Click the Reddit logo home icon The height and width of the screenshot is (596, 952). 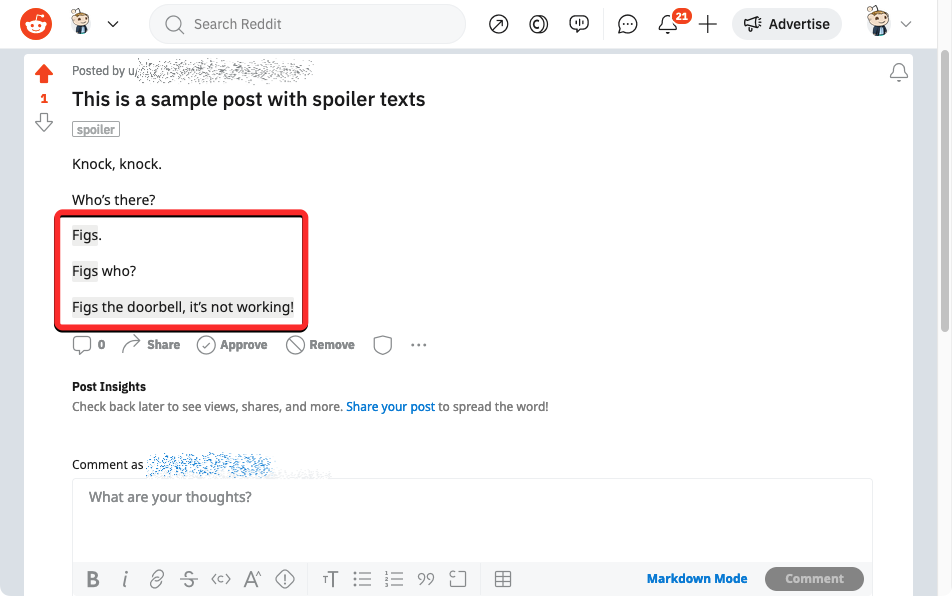point(37,24)
